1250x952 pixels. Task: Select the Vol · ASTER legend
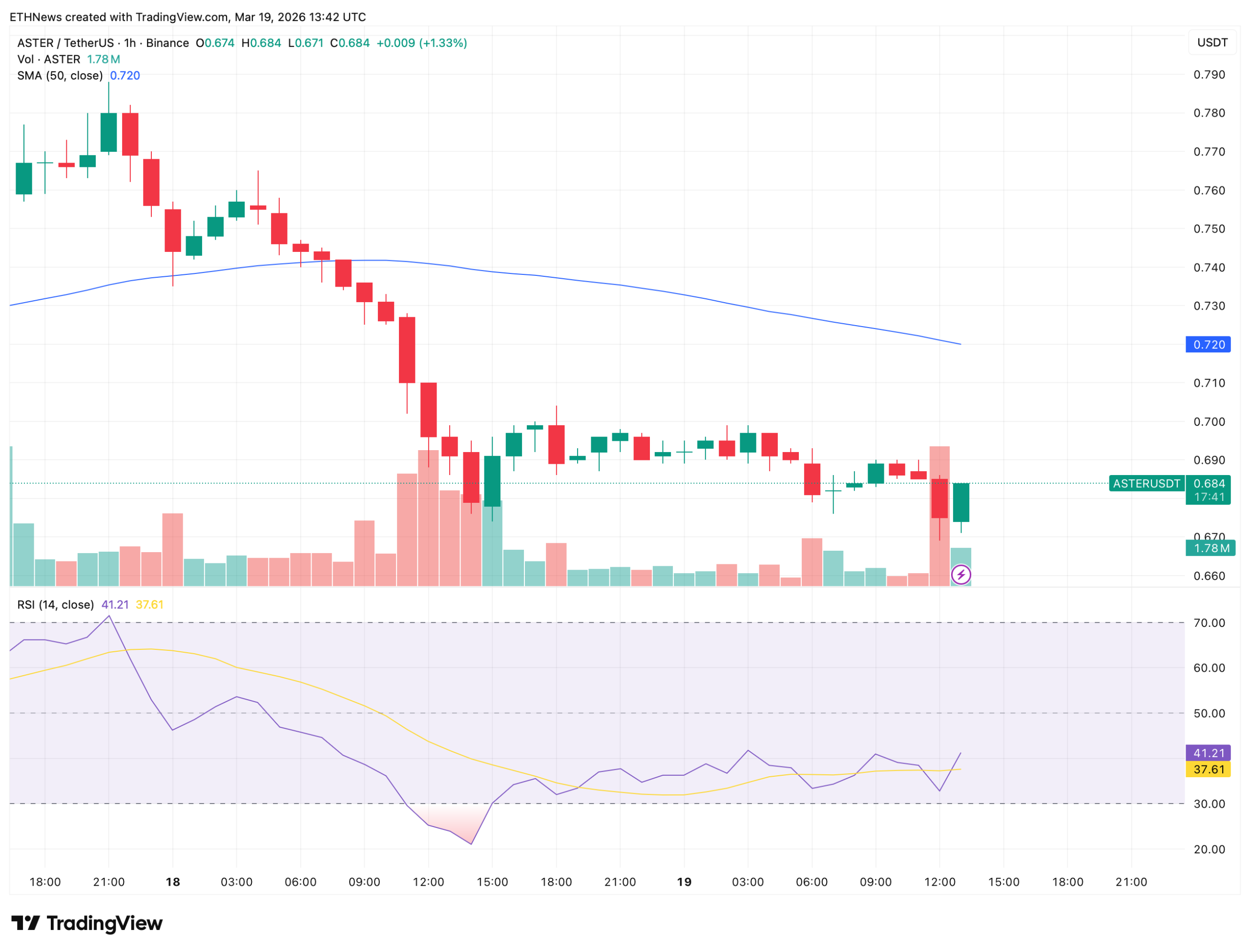[49, 59]
